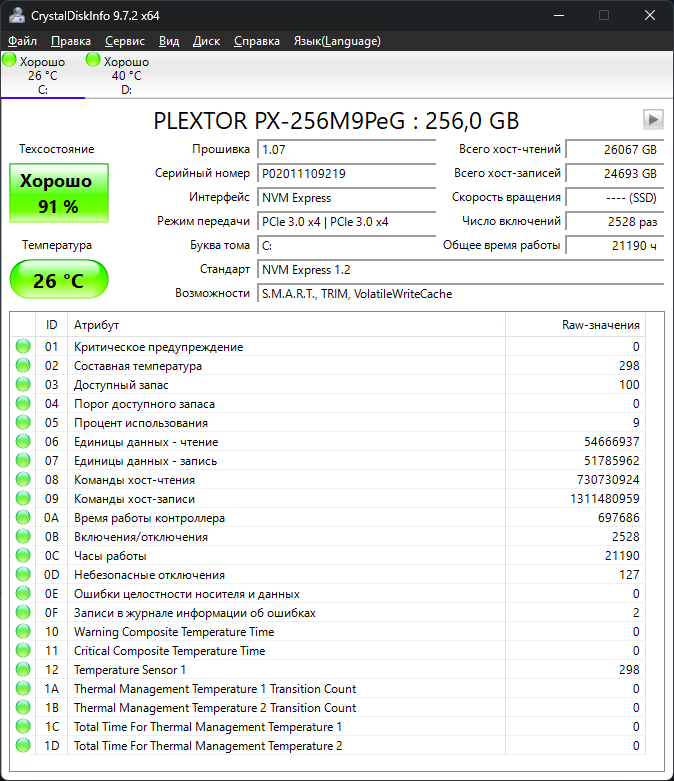This screenshot has width=674, height=781.
Task: Click the drive letter field C:
Action: point(346,246)
